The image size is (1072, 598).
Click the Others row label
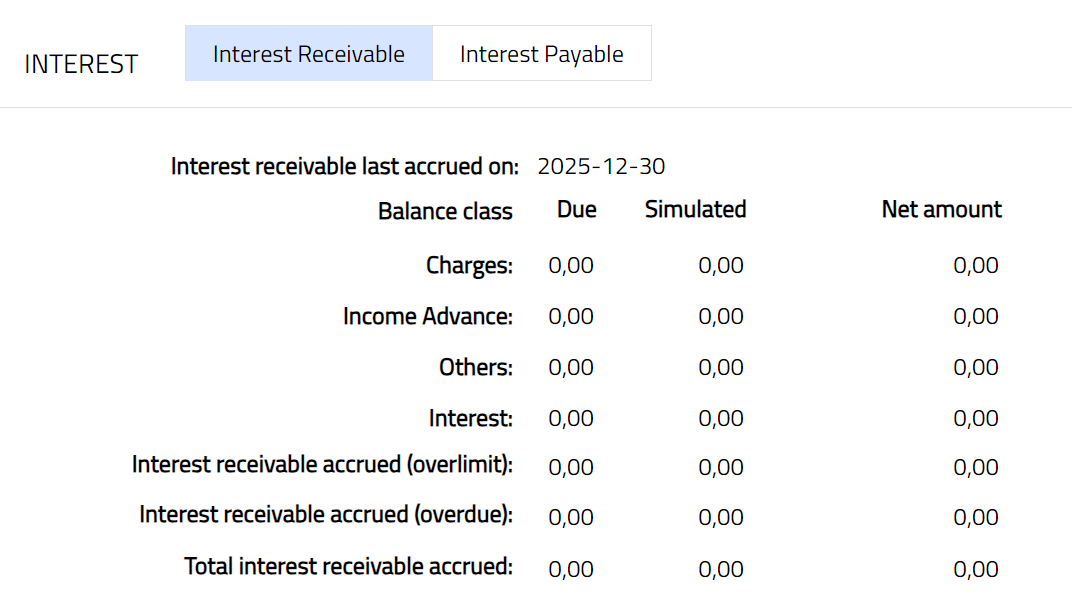475,367
